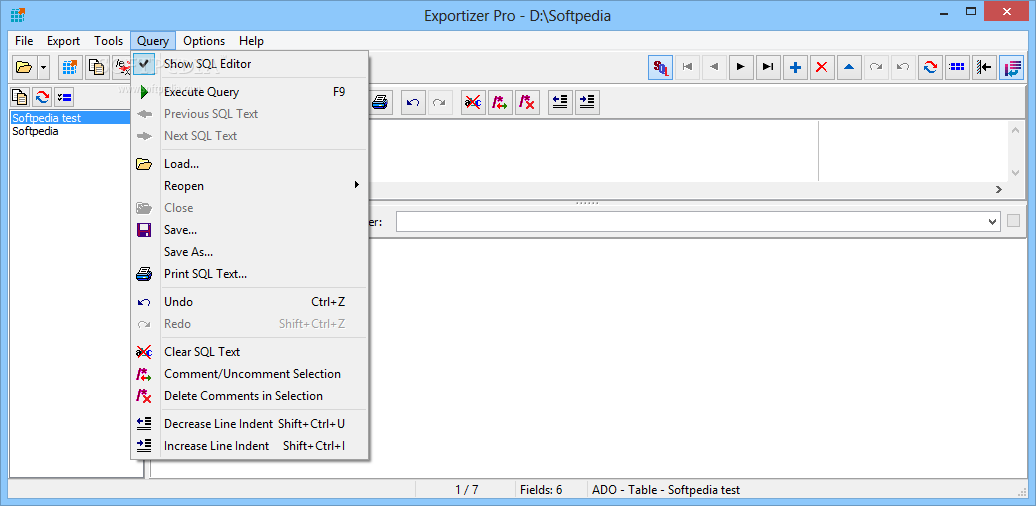Go to previous record arrow button
Viewport: 1036px width, 506px height.
point(714,67)
